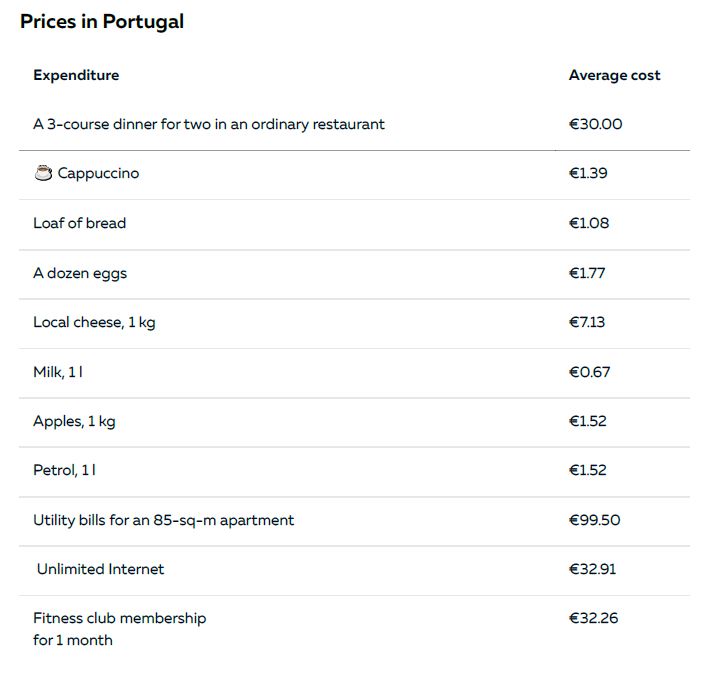Click the €0.67 milk price
This screenshot has height=679, width=708.
point(589,372)
